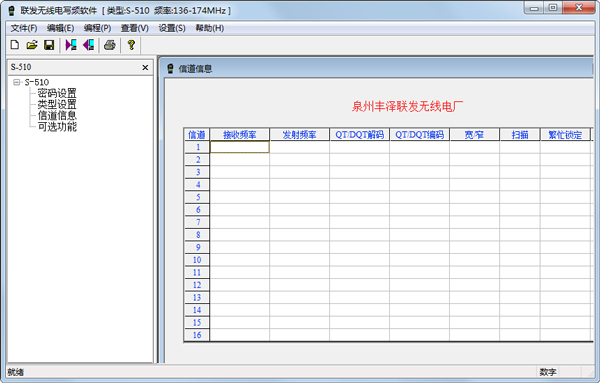
Task: Open the 文件(F) menu
Action: point(24,28)
